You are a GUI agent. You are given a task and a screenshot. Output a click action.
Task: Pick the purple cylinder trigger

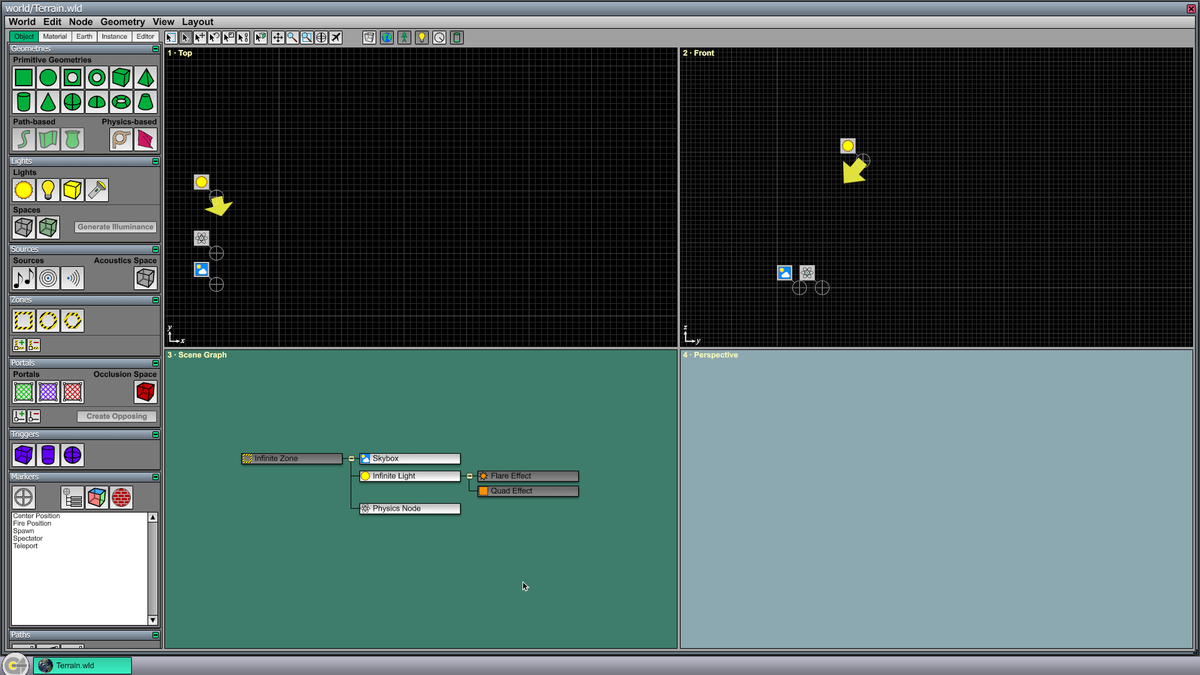[x=48, y=455]
